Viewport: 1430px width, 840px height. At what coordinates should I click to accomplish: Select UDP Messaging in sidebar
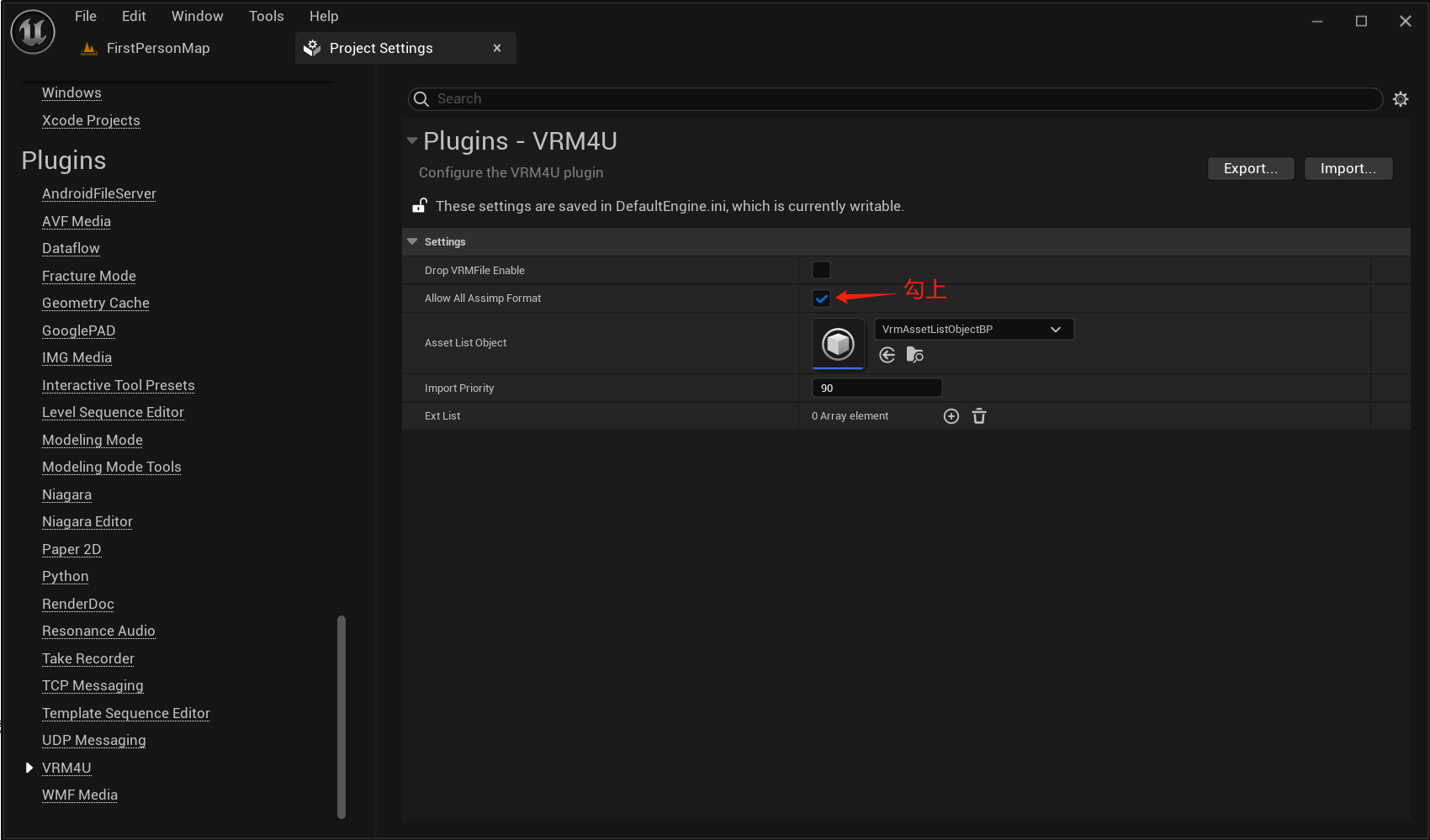tap(94, 740)
